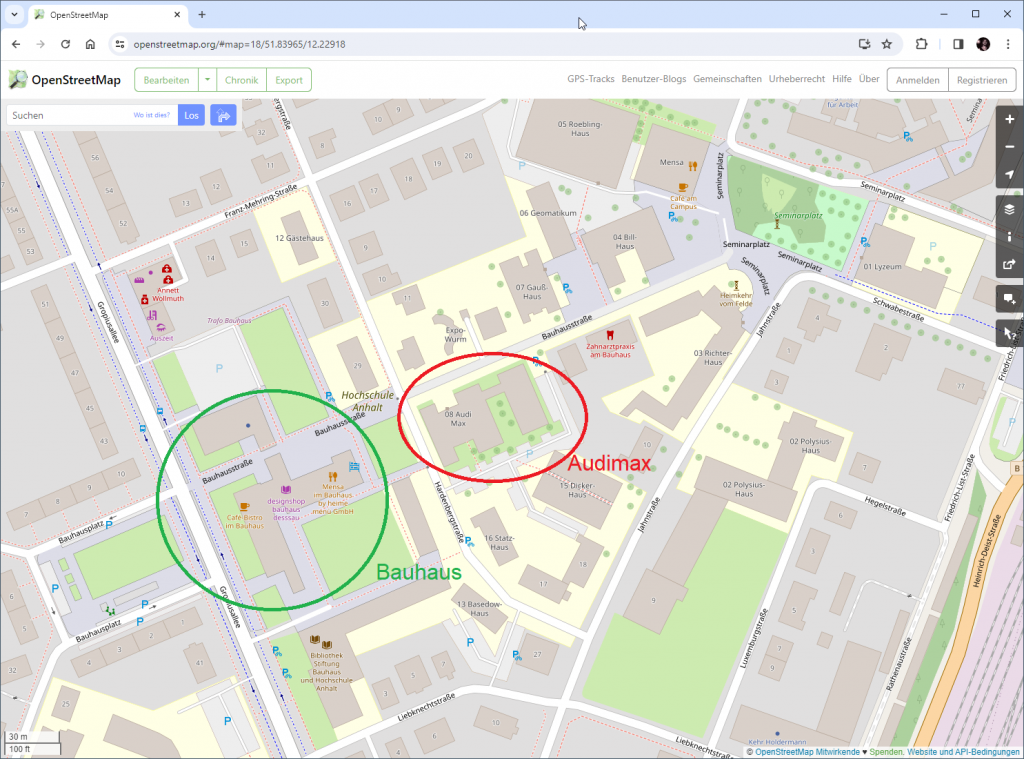Open the GPS-Tracks link

pyautogui.click(x=590, y=79)
